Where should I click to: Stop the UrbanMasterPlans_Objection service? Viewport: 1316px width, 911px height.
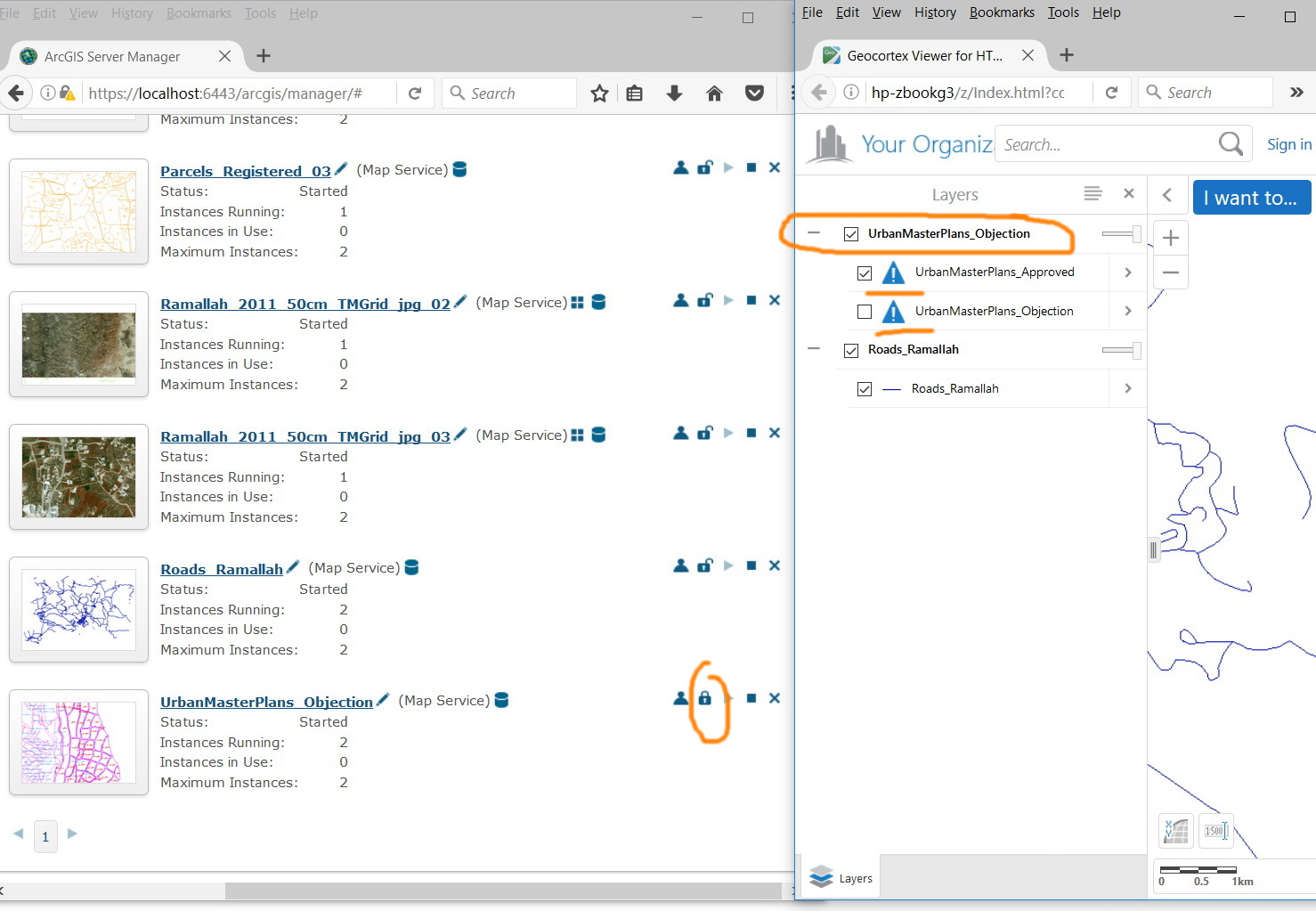751,698
